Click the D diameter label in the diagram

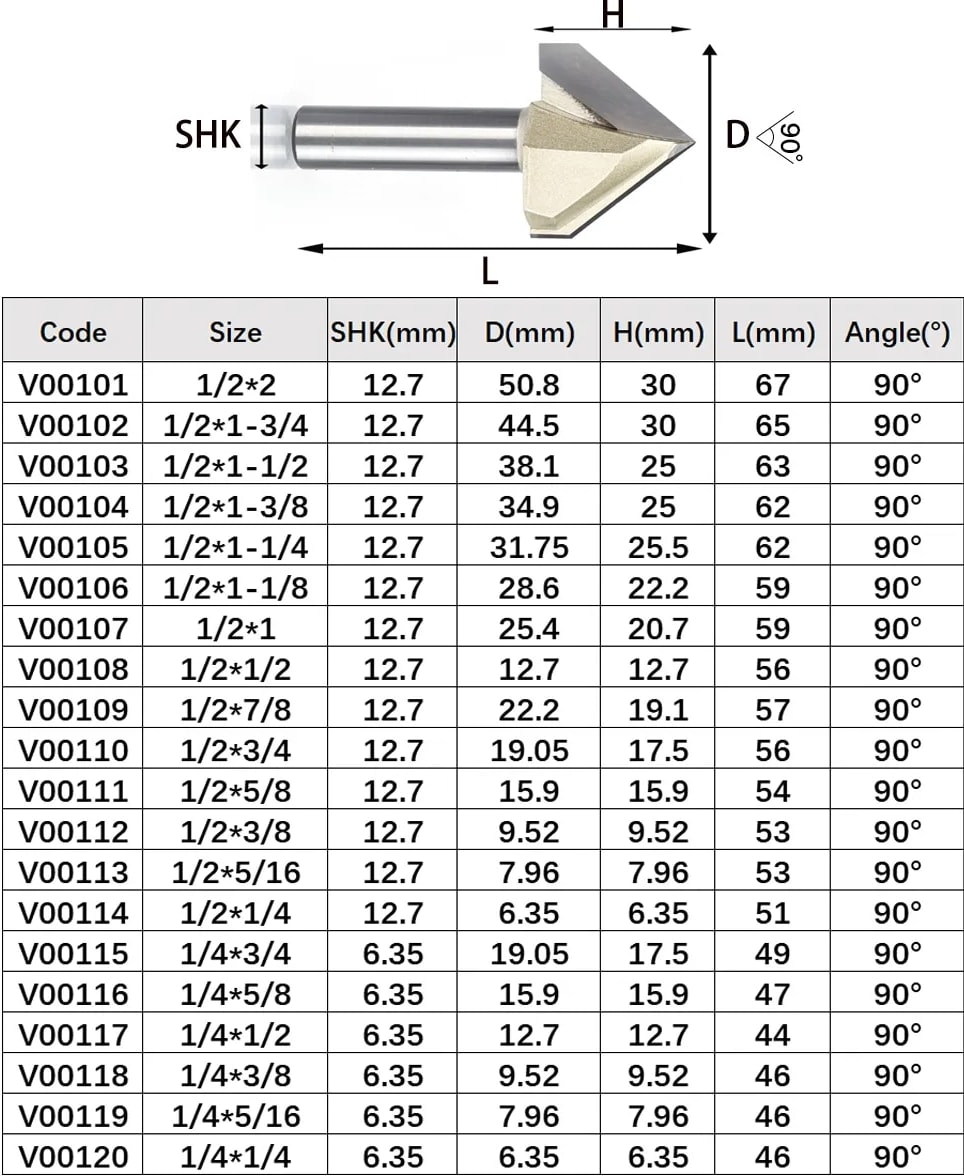[737, 135]
